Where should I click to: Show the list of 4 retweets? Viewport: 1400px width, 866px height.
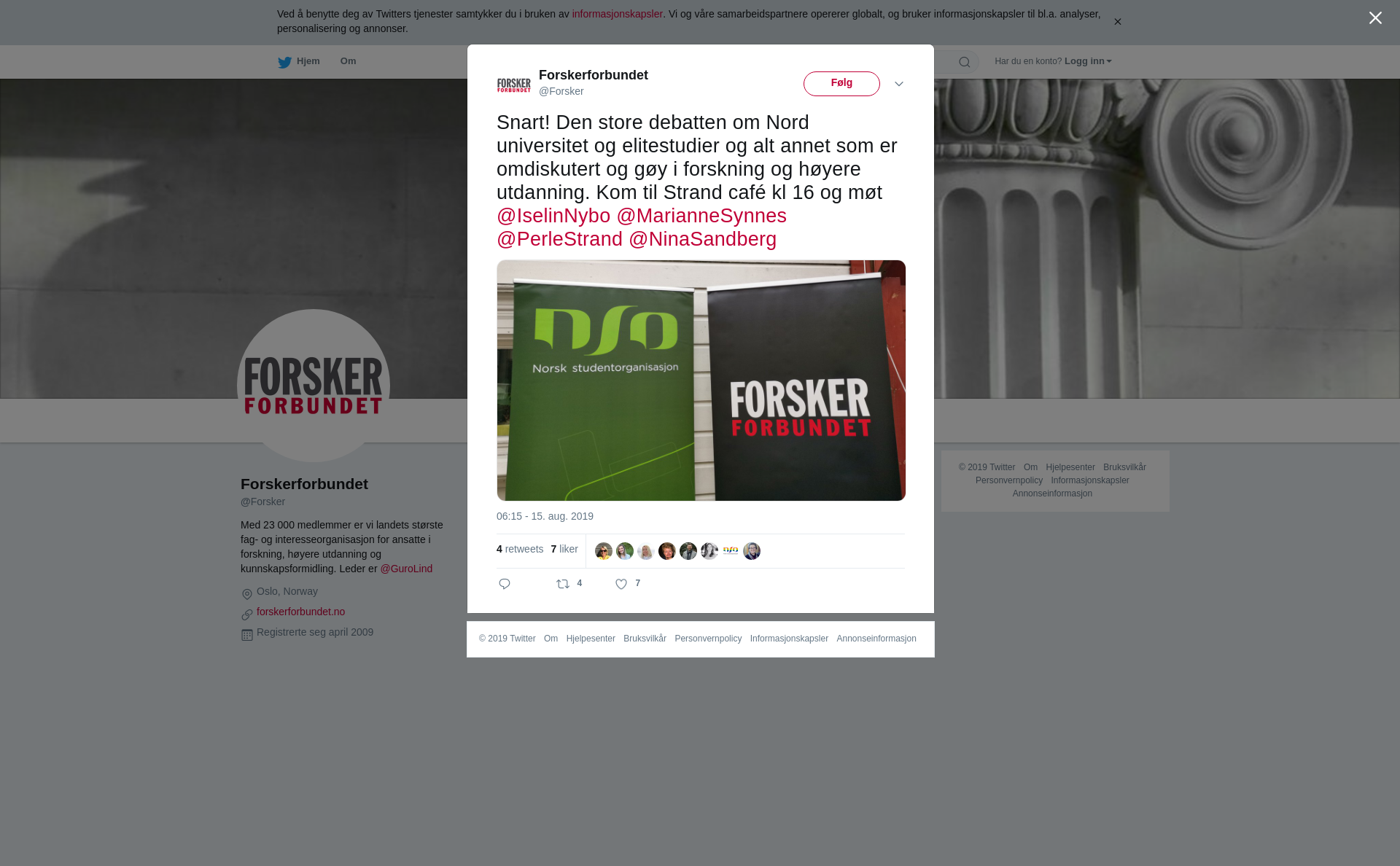pos(520,549)
